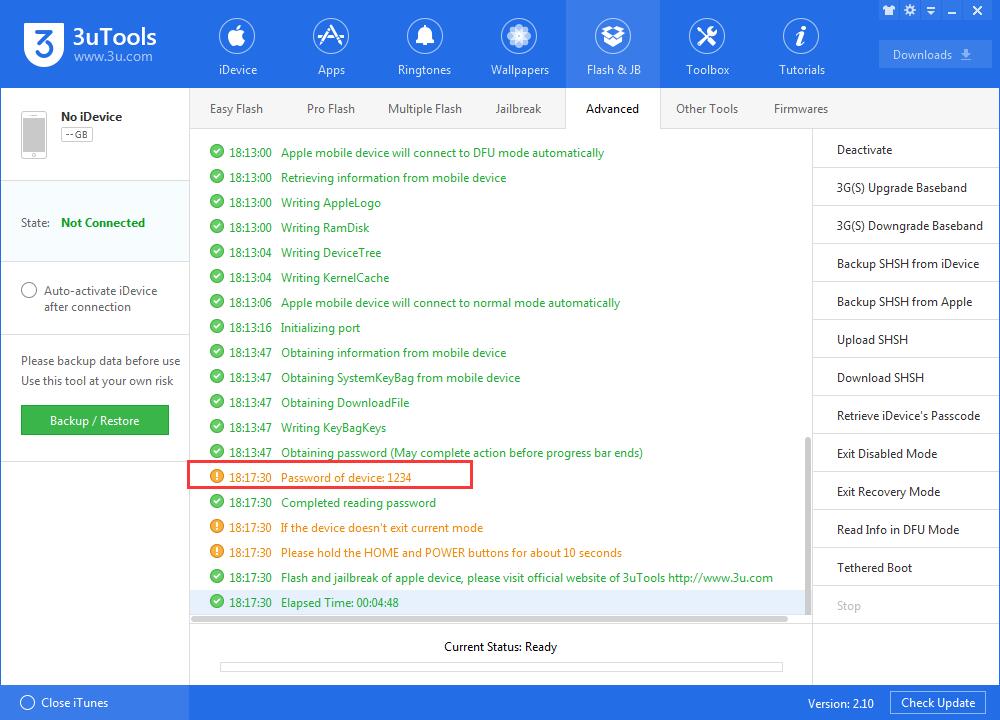1000x720 pixels.
Task: Select the Obtaining SystemKeyBag log row
Action: 497,378
